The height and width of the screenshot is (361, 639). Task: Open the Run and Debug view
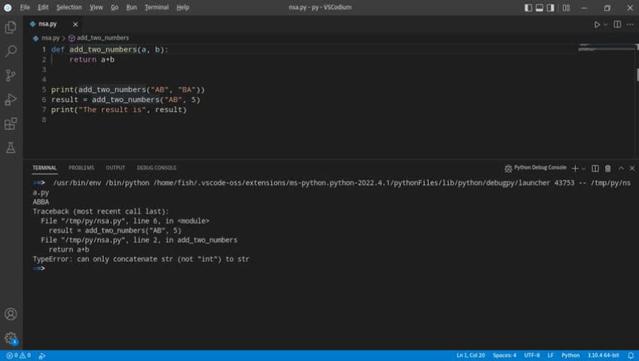tap(11, 99)
